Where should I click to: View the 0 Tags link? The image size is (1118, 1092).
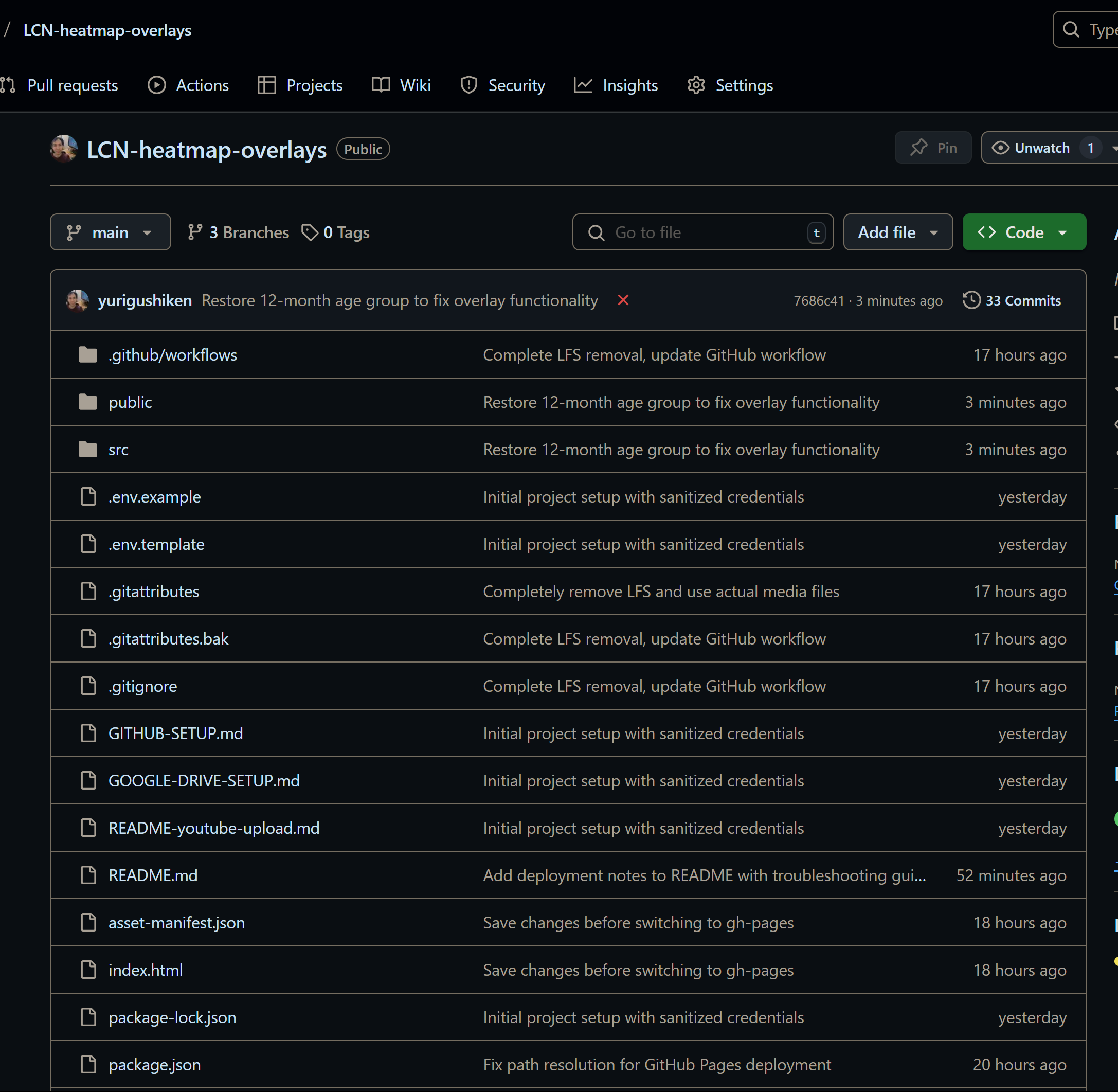pyautogui.click(x=335, y=232)
